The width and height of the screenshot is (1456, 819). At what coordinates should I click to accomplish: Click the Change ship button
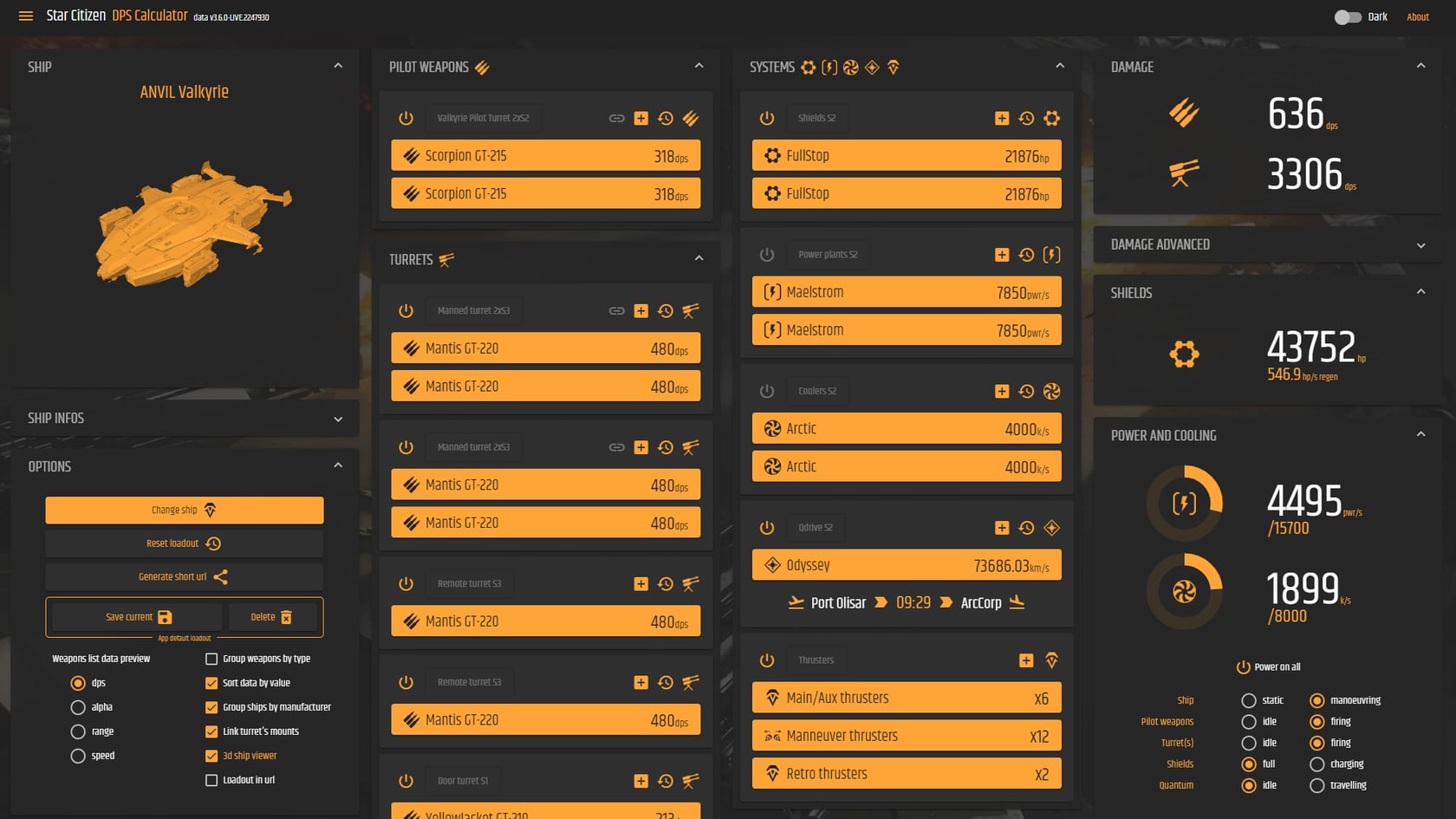pos(185,510)
